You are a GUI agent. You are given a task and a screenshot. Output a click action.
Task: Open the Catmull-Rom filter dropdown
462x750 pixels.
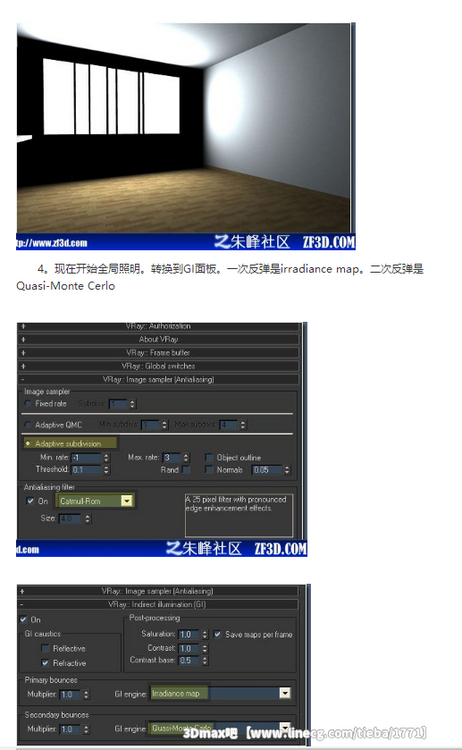(x=126, y=501)
